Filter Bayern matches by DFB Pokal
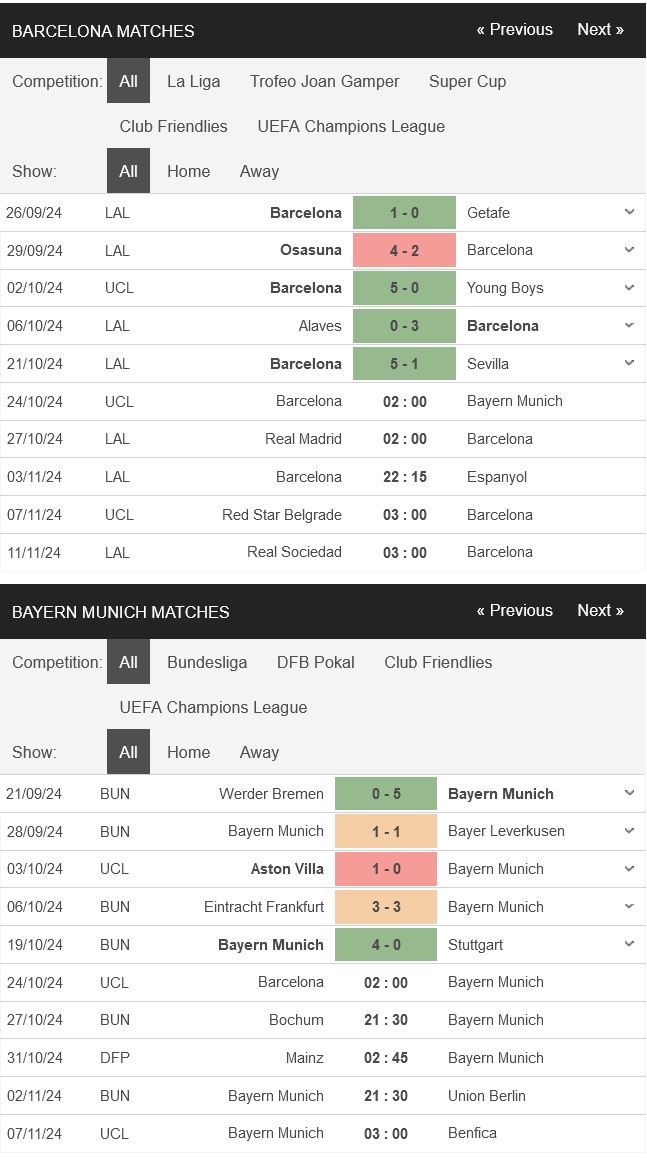The height and width of the screenshot is (1158, 647). coord(315,662)
